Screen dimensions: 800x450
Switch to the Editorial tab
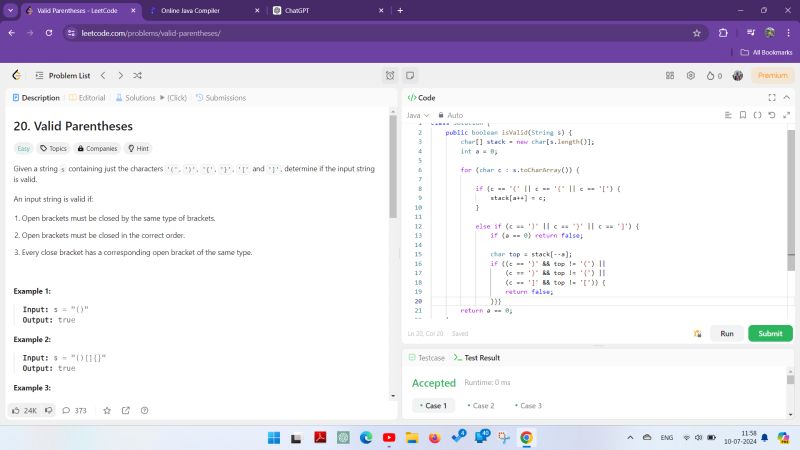point(87,97)
